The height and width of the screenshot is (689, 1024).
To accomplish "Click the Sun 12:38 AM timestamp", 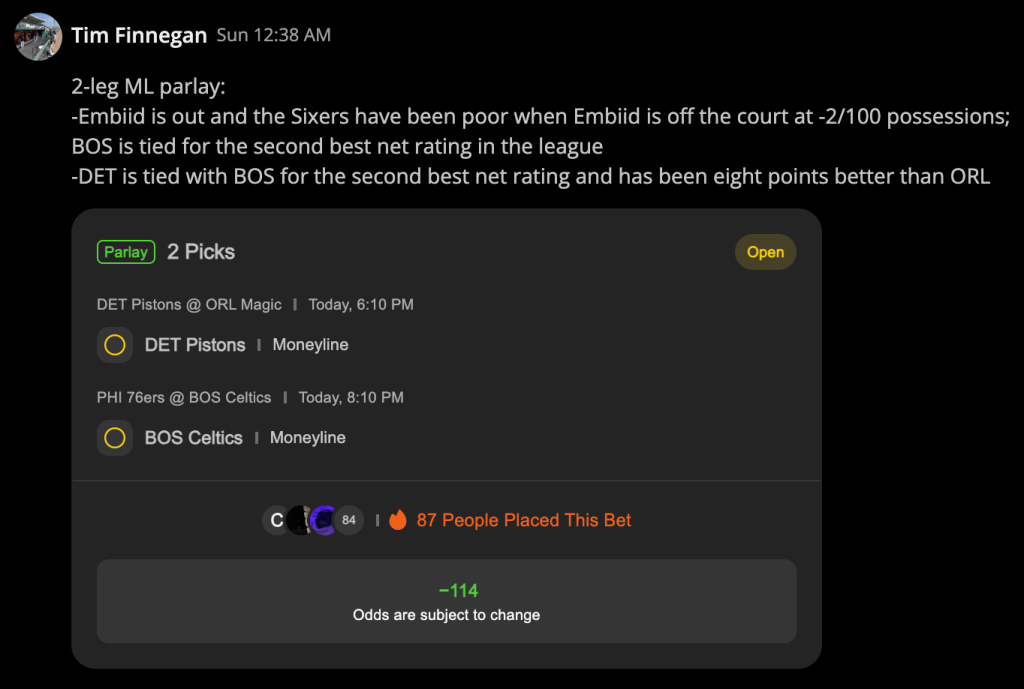I will (x=274, y=35).
